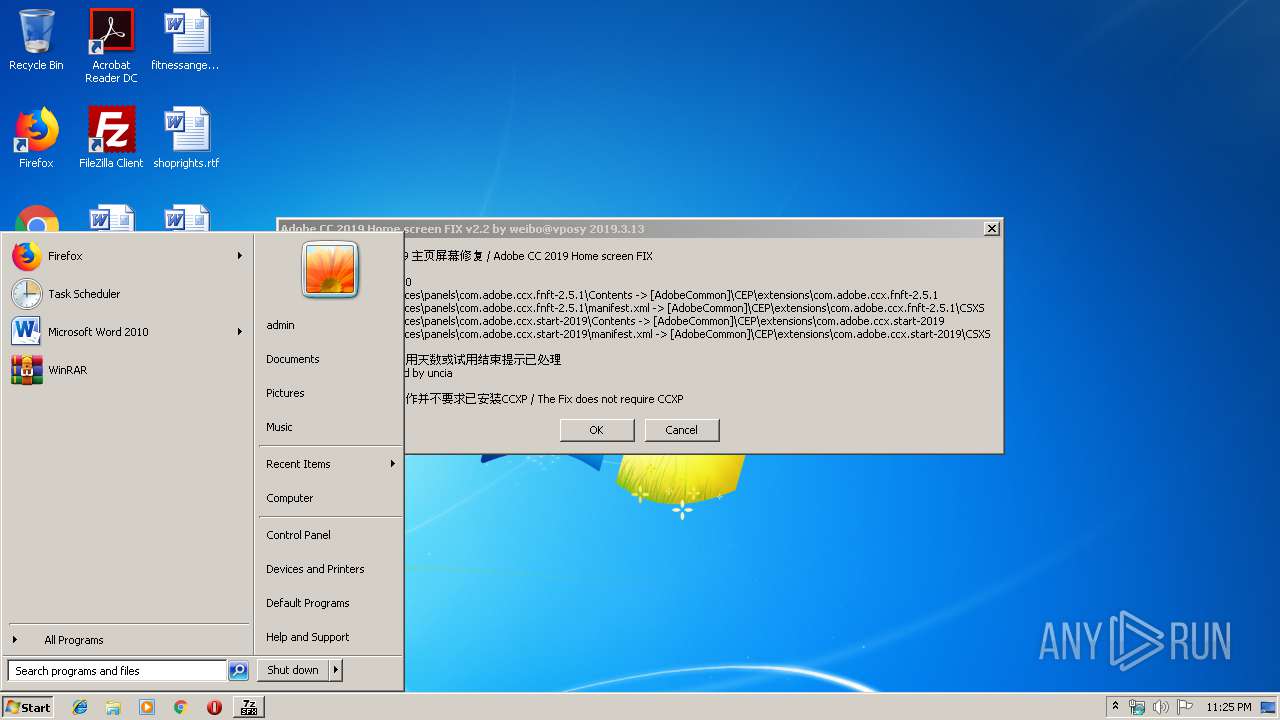Image resolution: width=1280 pixels, height=720 pixels.
Task: Open Action Center flag icon
Action: [1185, 707]
